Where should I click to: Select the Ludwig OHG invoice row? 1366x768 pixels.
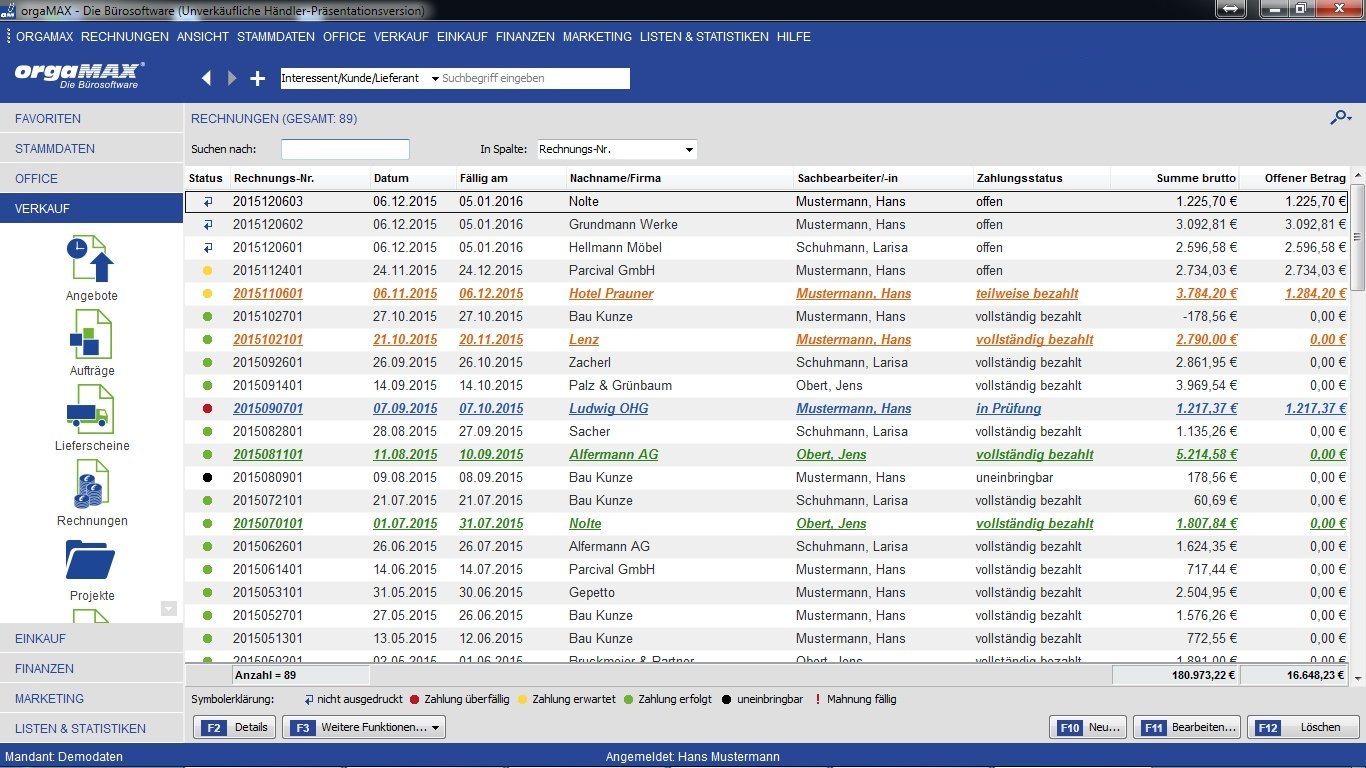[767, 408]
